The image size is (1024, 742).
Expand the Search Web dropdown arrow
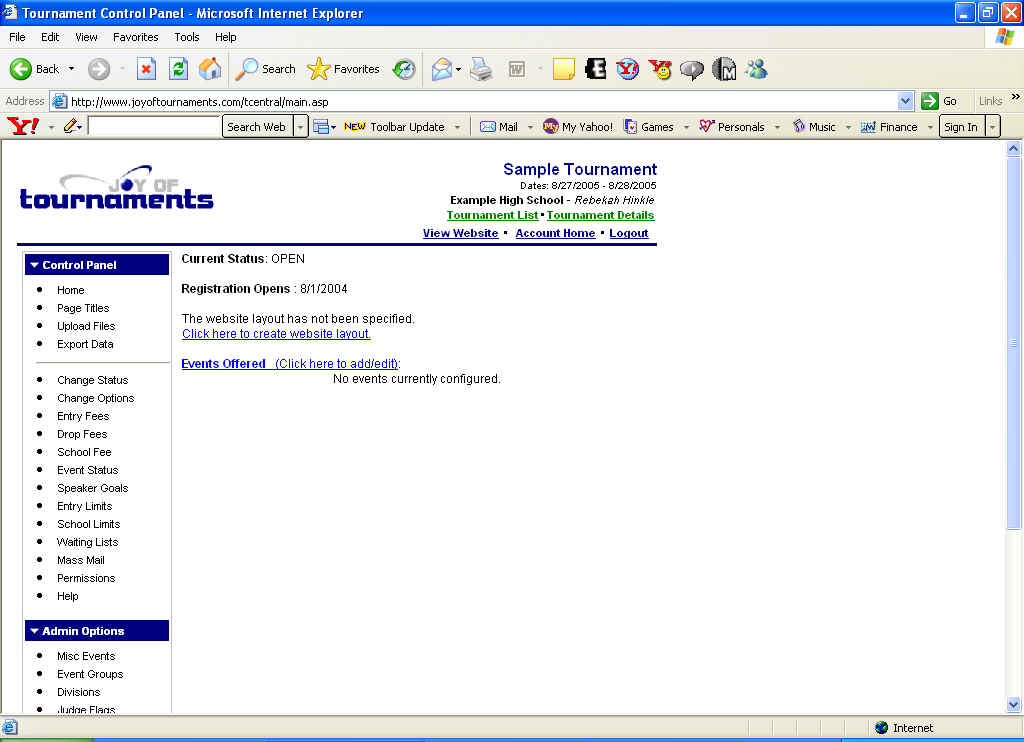pyautogui.click(x=300, y=127)
